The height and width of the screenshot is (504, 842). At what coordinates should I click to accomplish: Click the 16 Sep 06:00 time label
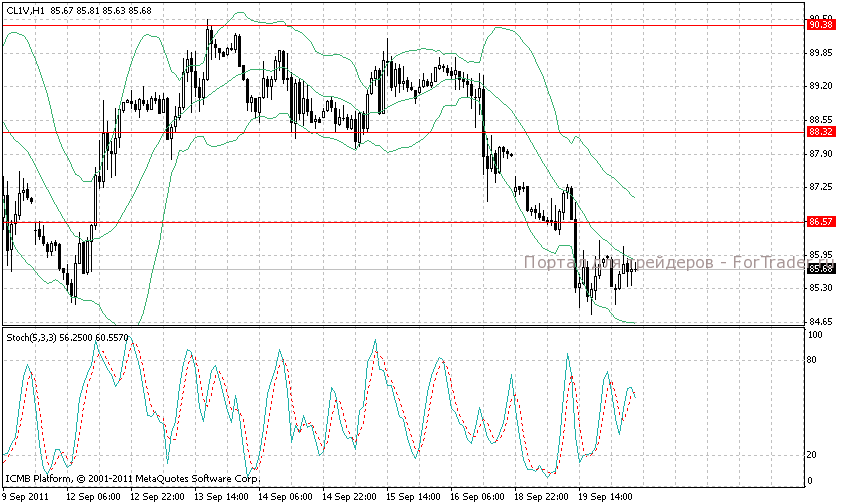[477, 497]
